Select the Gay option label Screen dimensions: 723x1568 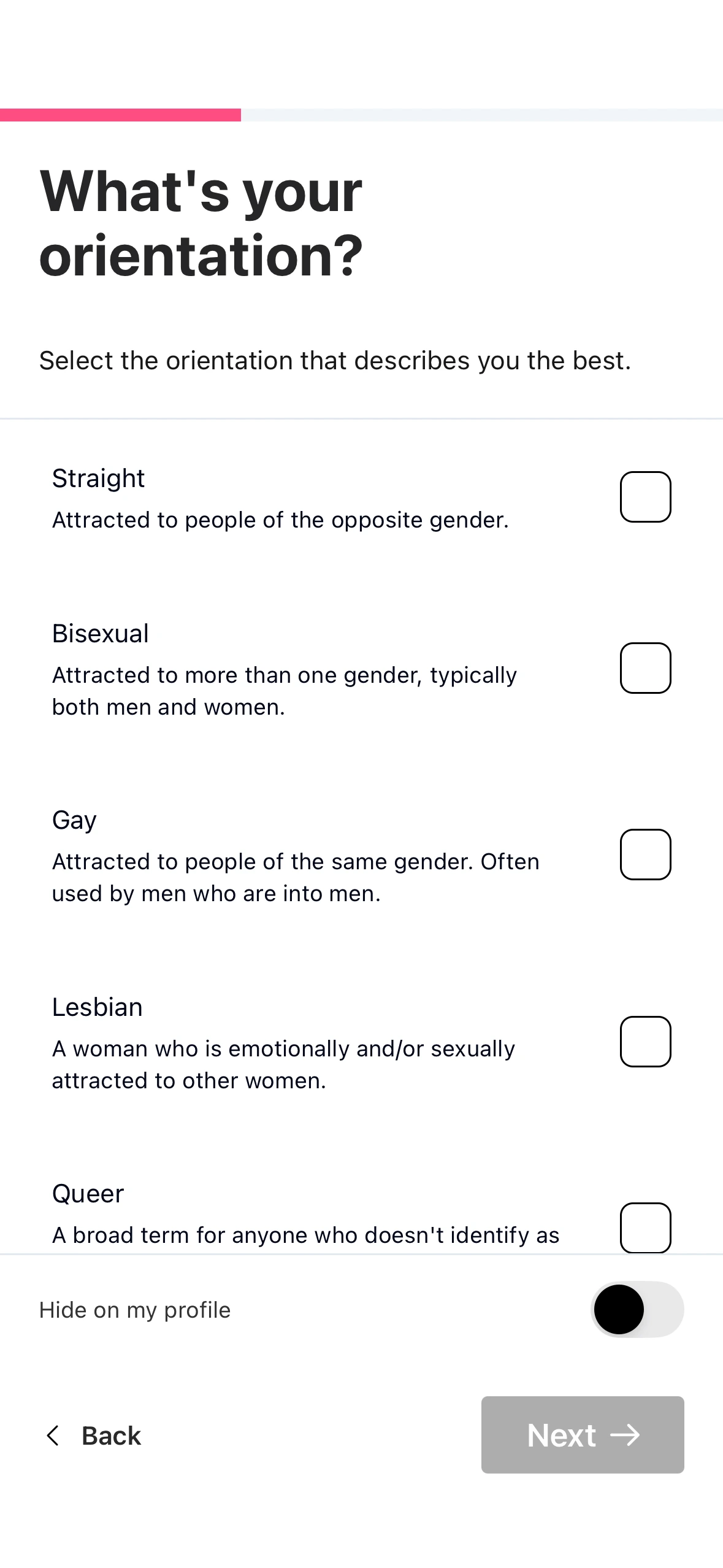(x=74, y=820)
